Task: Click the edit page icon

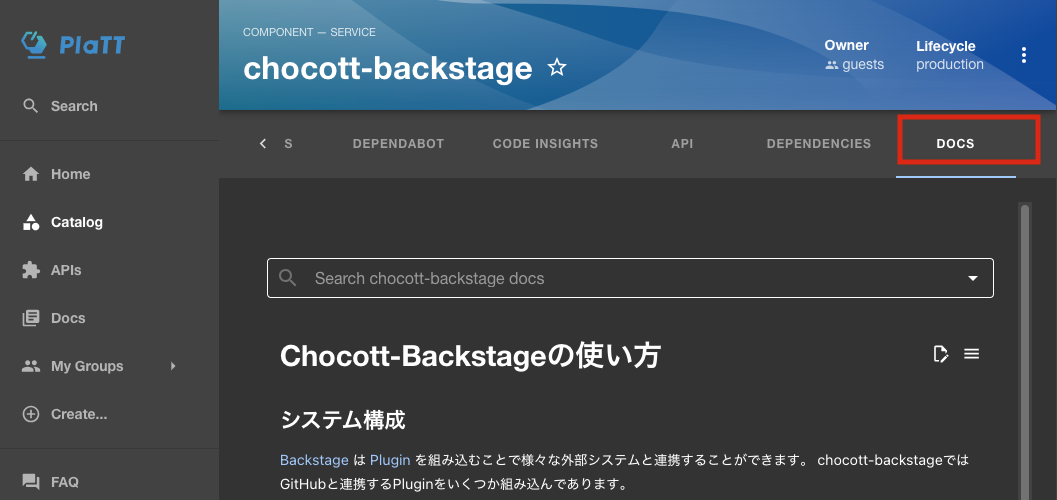Action: point(941,353)
